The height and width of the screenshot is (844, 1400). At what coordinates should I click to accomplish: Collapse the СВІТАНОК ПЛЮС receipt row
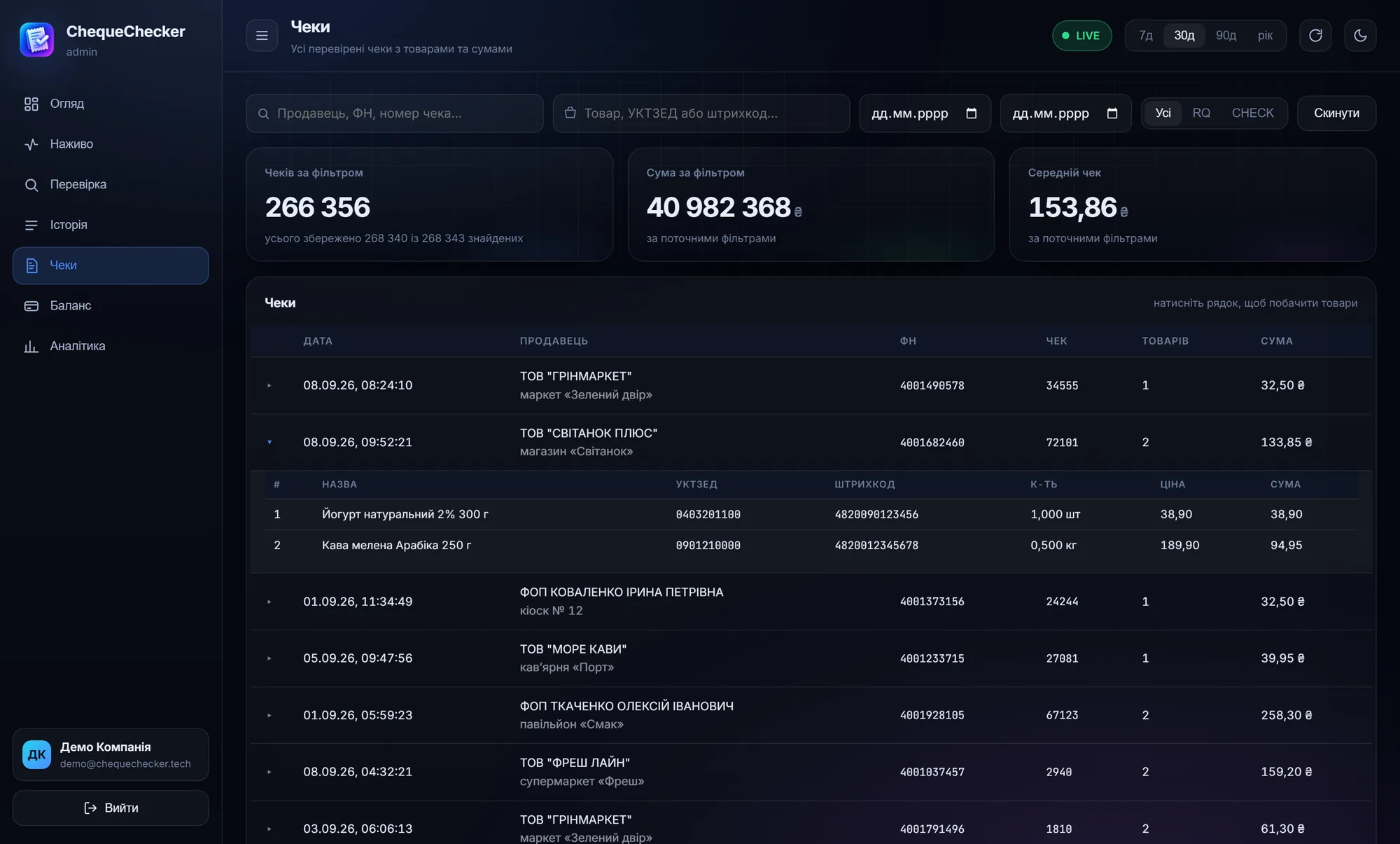tap(811, 442)
